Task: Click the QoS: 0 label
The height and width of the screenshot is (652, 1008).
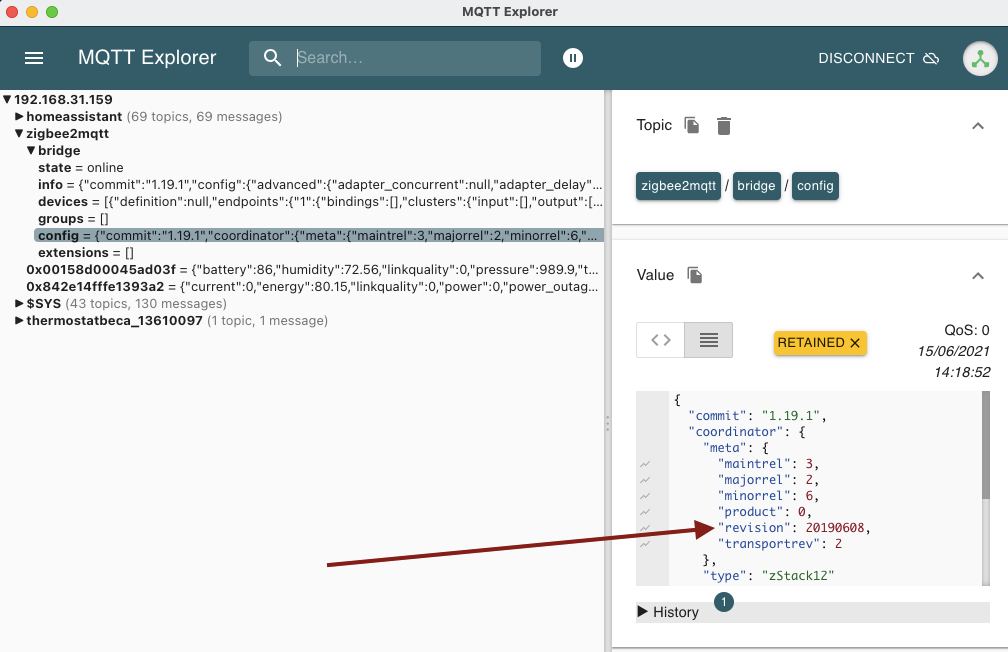Action: [967, 331]
